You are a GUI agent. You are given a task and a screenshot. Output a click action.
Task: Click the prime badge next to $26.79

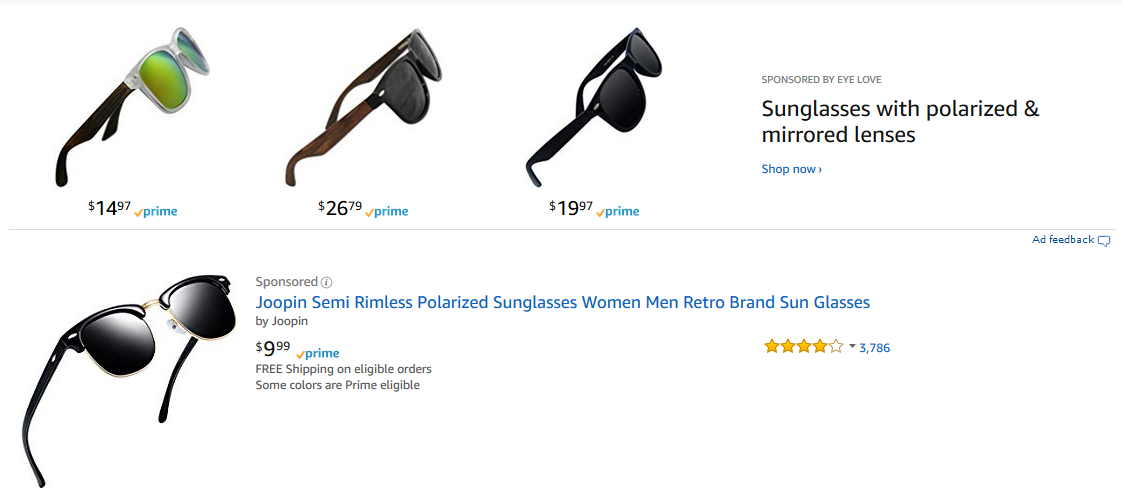point(387,212)
